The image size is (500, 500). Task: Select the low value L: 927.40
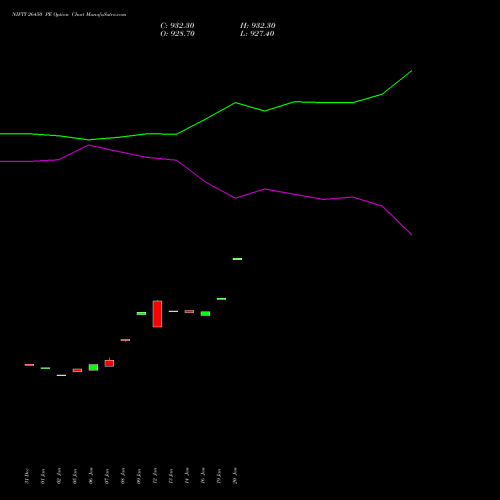[257, 34]
